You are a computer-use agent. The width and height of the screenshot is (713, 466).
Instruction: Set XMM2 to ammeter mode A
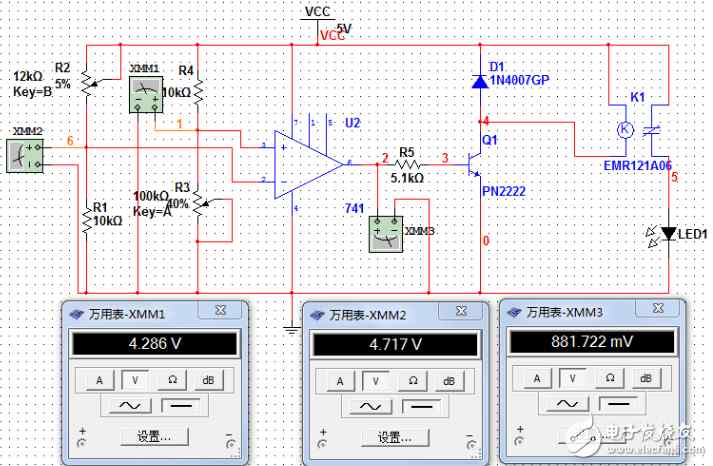pos(340,381)
